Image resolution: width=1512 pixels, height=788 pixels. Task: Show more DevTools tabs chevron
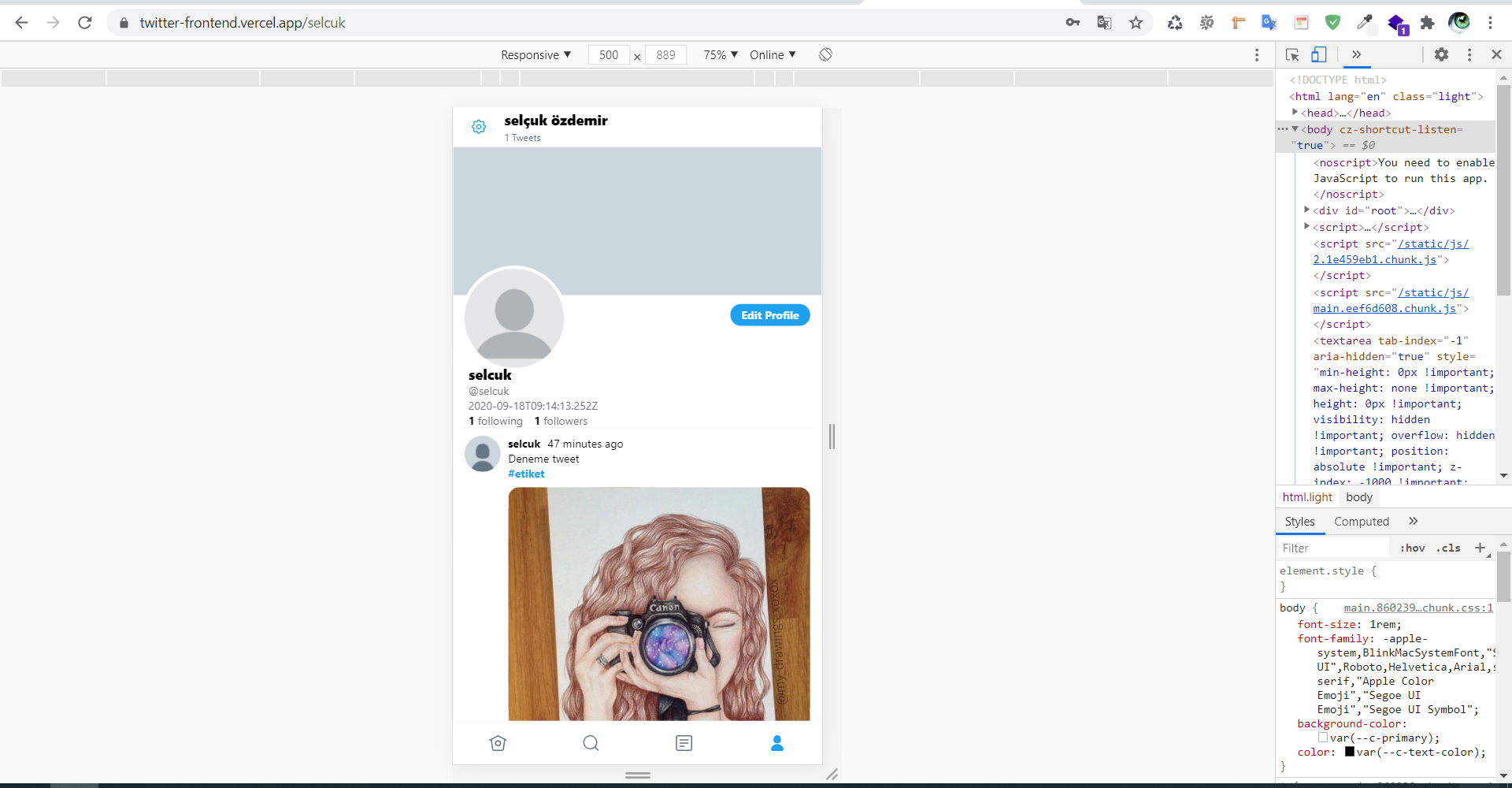pyautogui.click(x=1356, y=54)
